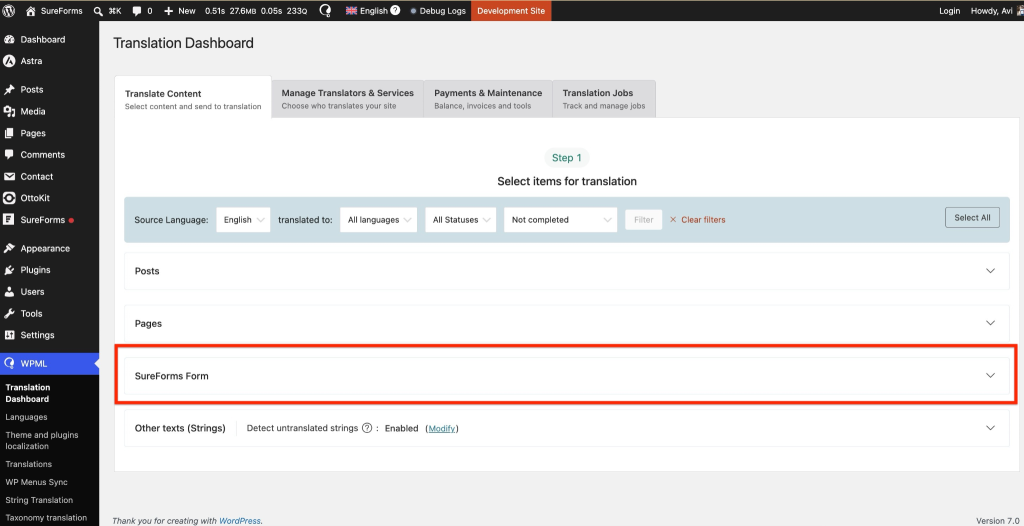
Task: Click the Modify link
Action: point(441,428)
